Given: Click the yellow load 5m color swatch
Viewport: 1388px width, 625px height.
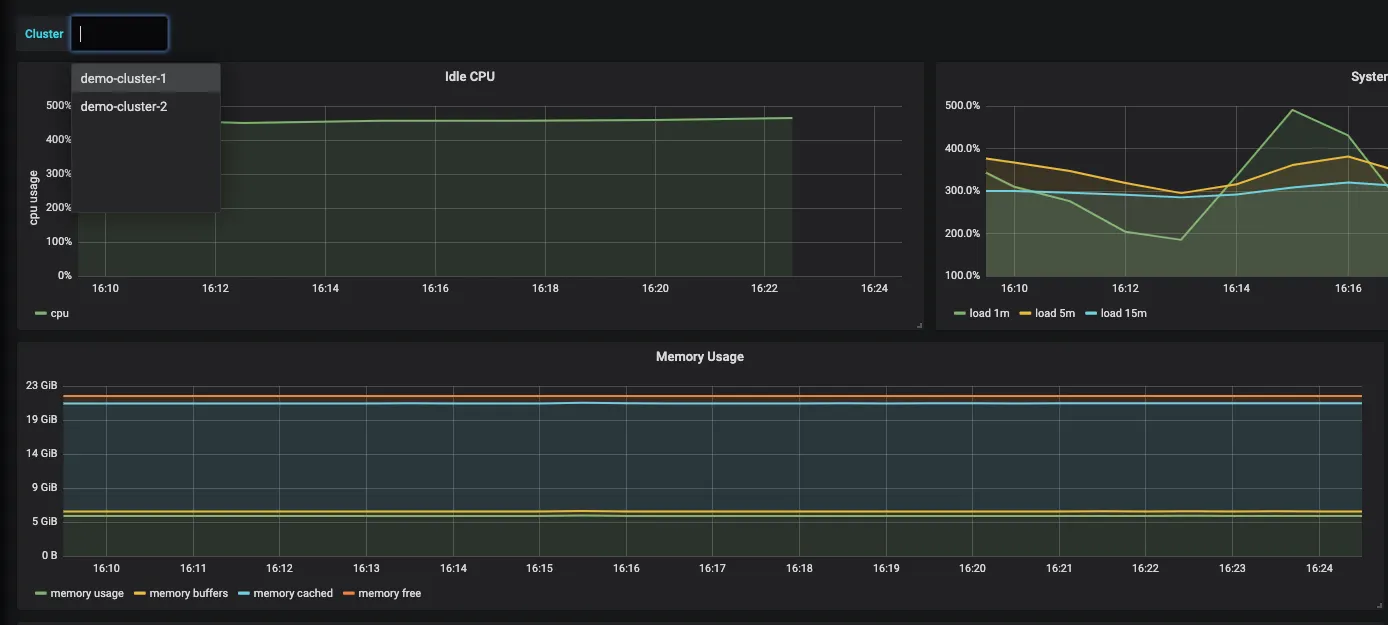Looking at the screenshot, I should click(1025, 313).
